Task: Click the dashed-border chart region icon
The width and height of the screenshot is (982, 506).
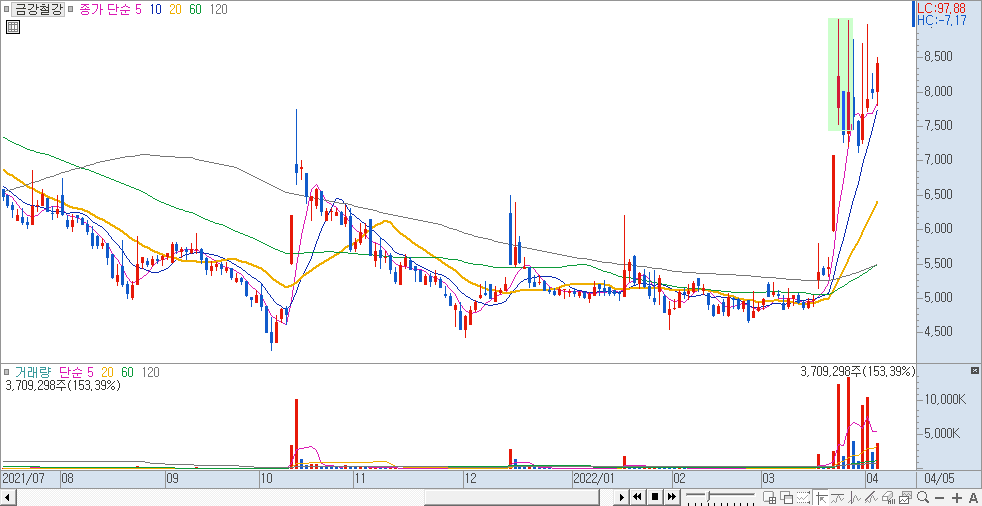Action: click(x=804, y=497)
